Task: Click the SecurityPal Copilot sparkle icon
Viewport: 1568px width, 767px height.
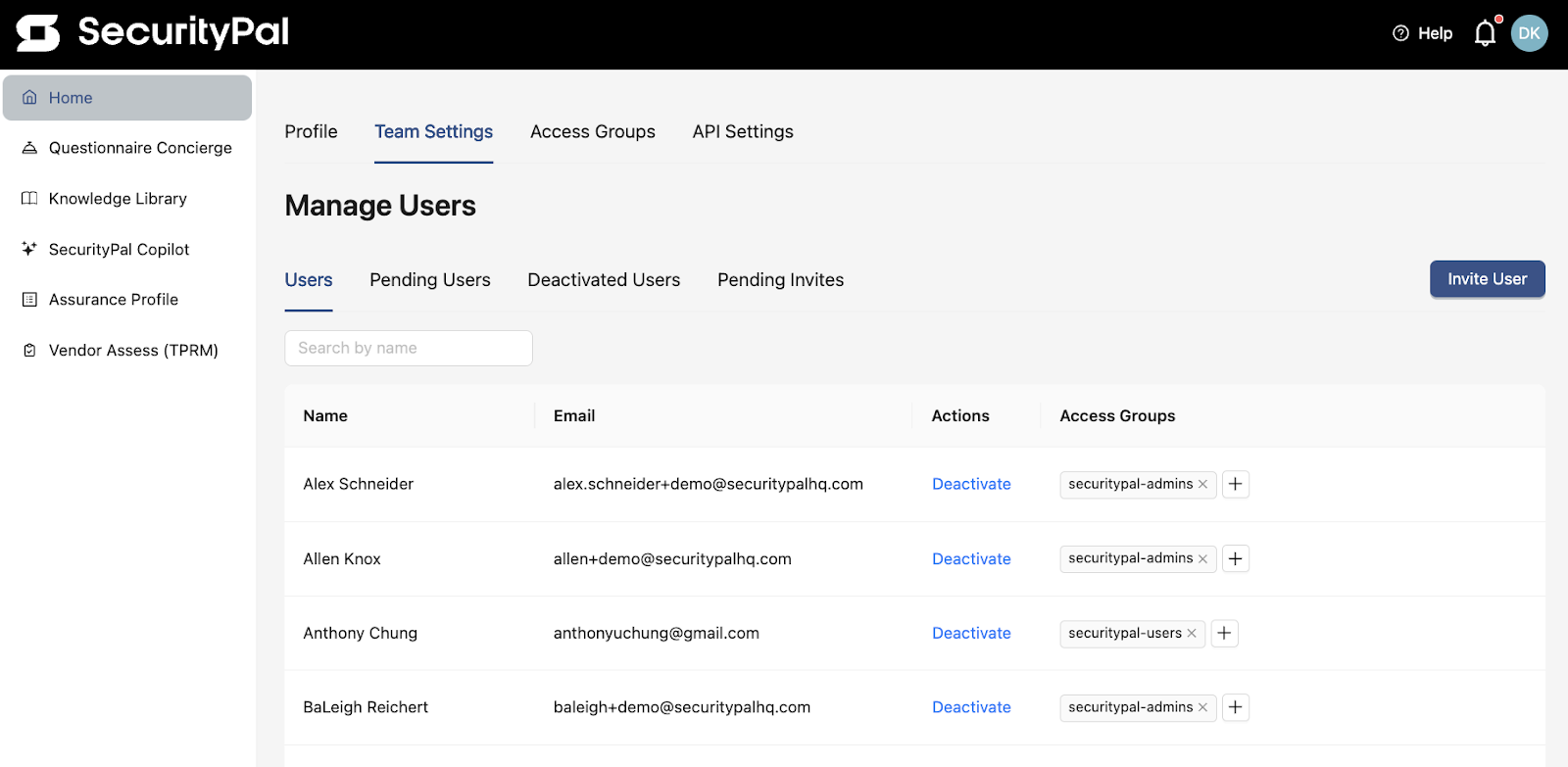Action: pyautogui.click(x=29, y=249)
